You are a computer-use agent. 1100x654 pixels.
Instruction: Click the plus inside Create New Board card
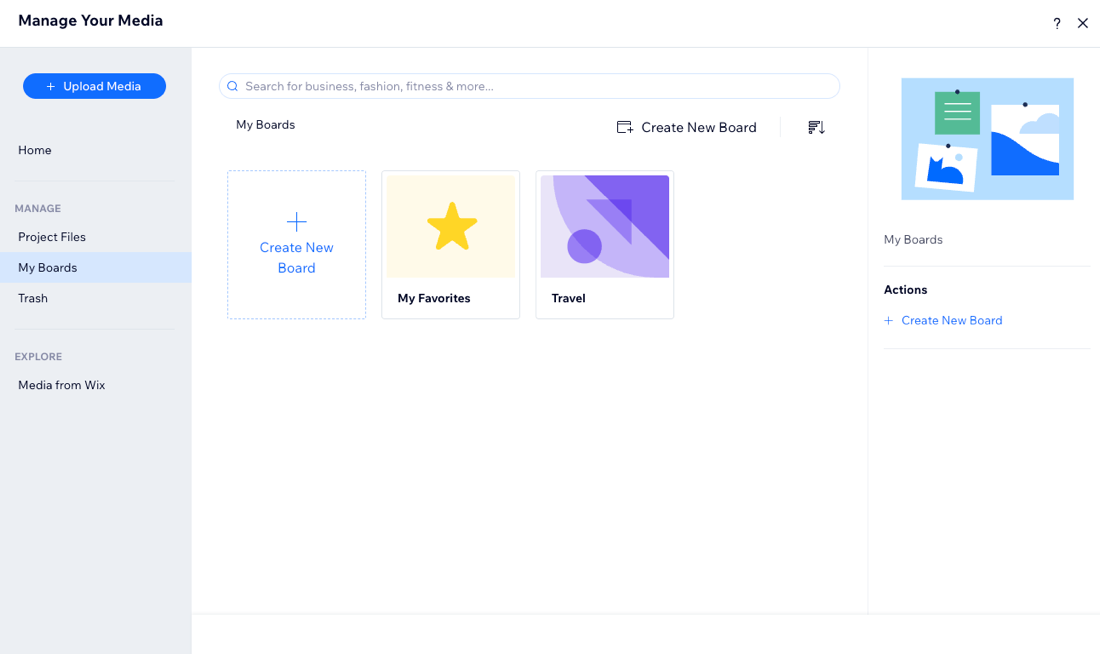click(x=296, y=221)
